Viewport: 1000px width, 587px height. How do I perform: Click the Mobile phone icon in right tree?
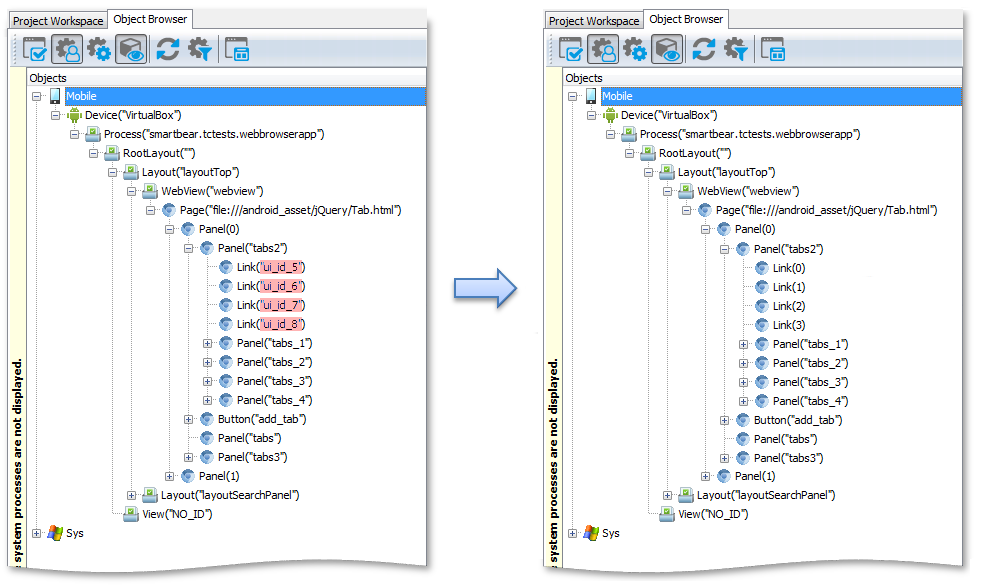pyautogui.click(x=591, y=96)
